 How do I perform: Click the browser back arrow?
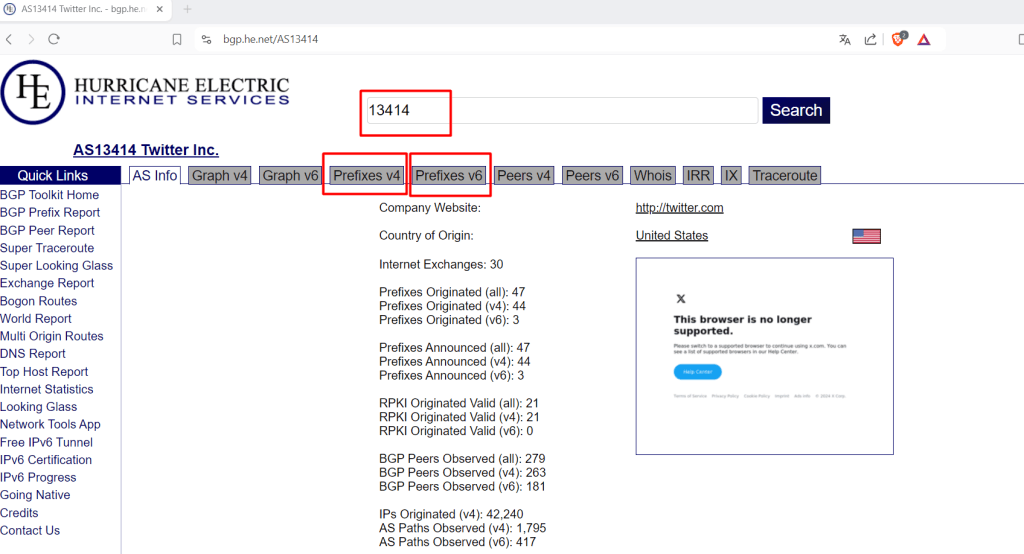click(x=9, y=39)
